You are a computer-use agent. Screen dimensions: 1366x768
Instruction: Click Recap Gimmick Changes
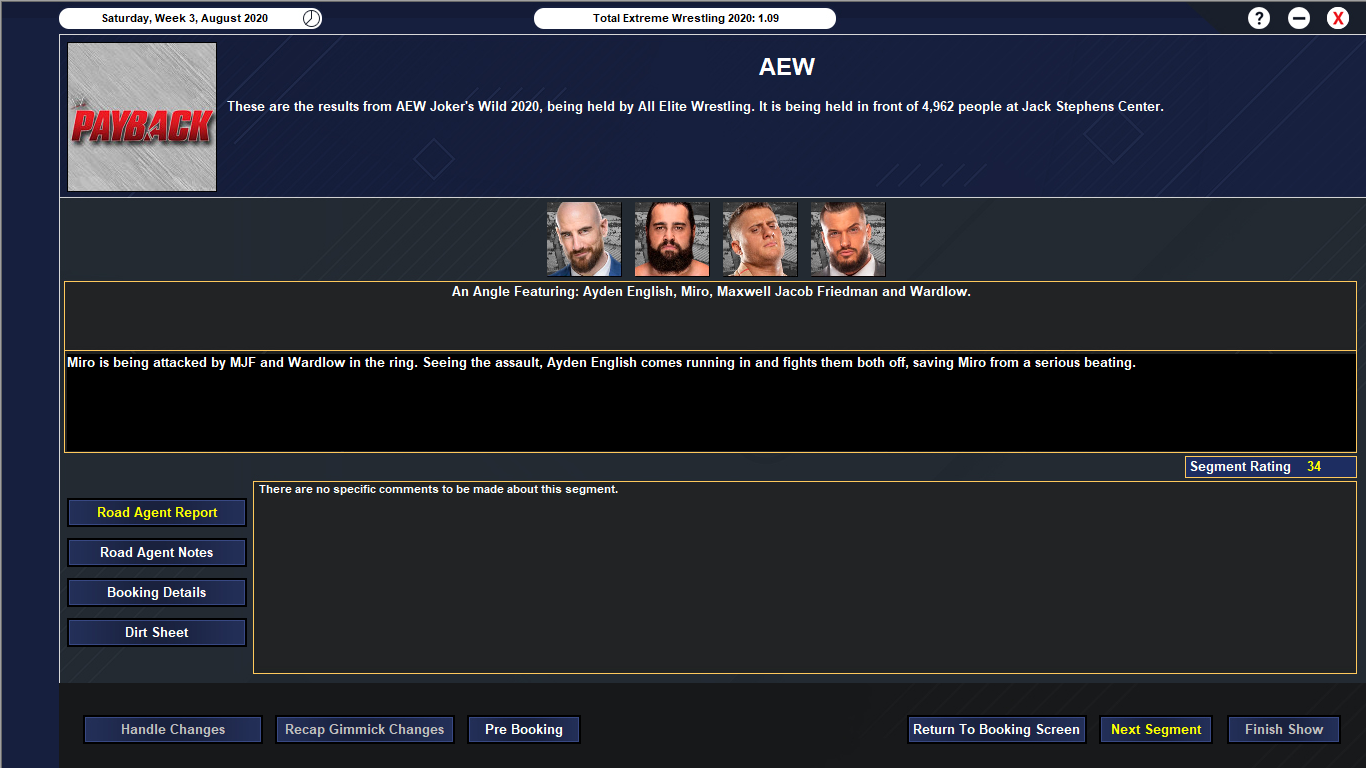coord(365,729)
